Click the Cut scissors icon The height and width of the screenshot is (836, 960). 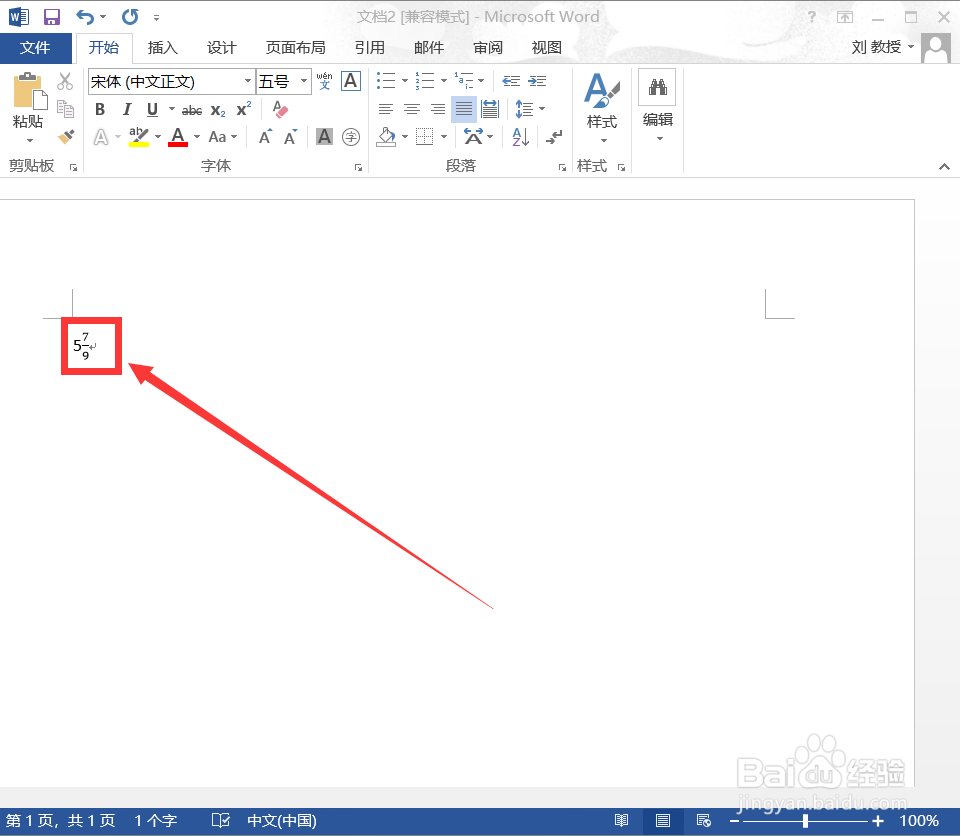[65, 81]
